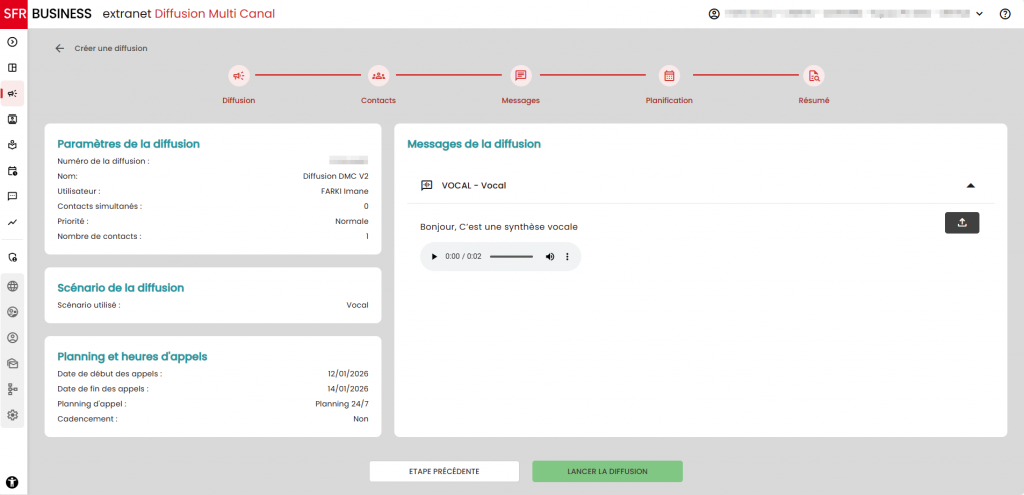Image resolution: width=1024 pixels, height=495 pixels.
Task: Open the calendar planning icon in sidebar
Action: [x=12, y=171]
